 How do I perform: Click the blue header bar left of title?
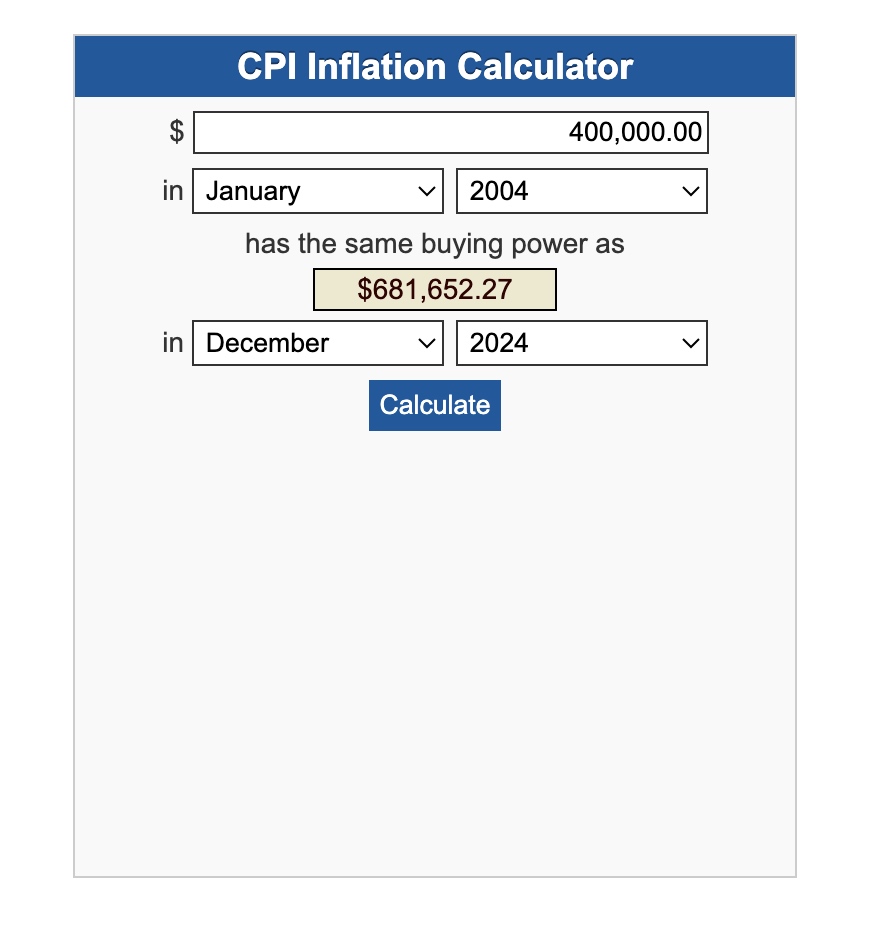(150, 67)
